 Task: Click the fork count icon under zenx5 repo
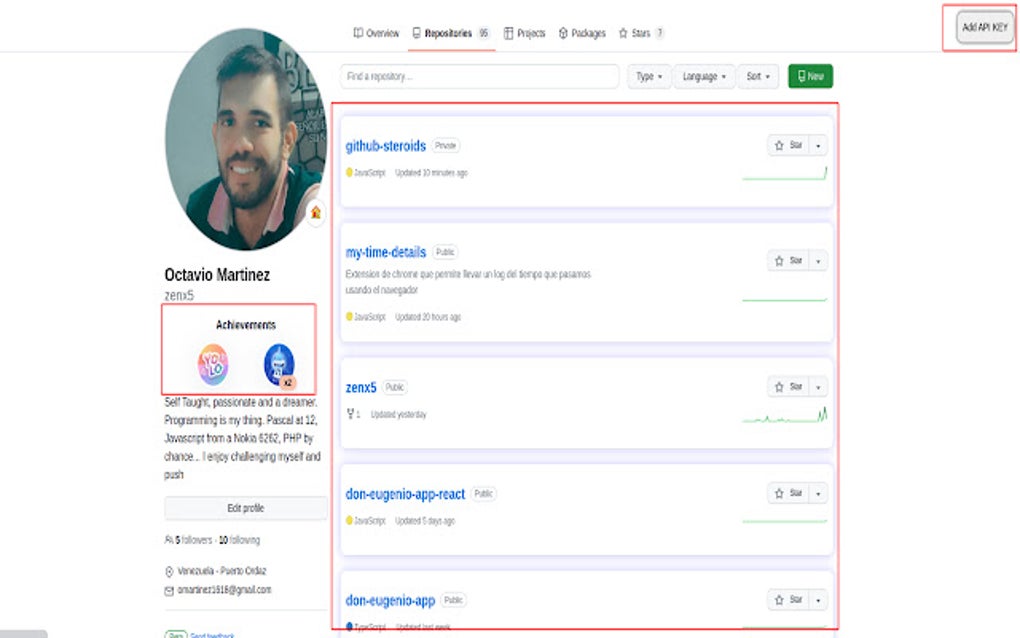(x=351, y=414)
